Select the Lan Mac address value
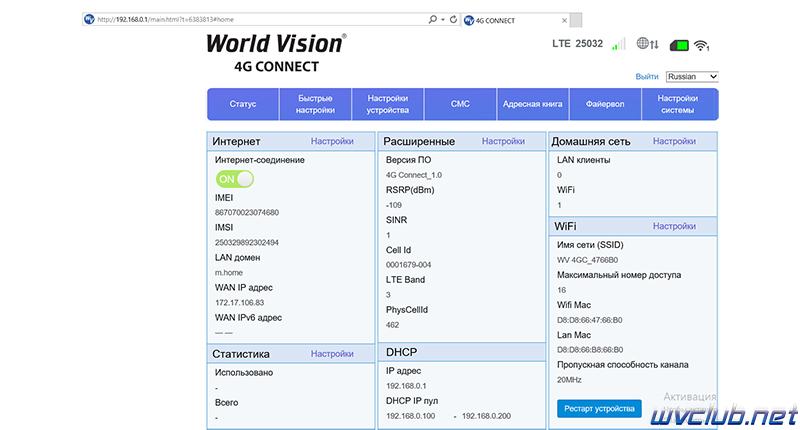This screenshot has height=430, width=800. coord(590,350)
